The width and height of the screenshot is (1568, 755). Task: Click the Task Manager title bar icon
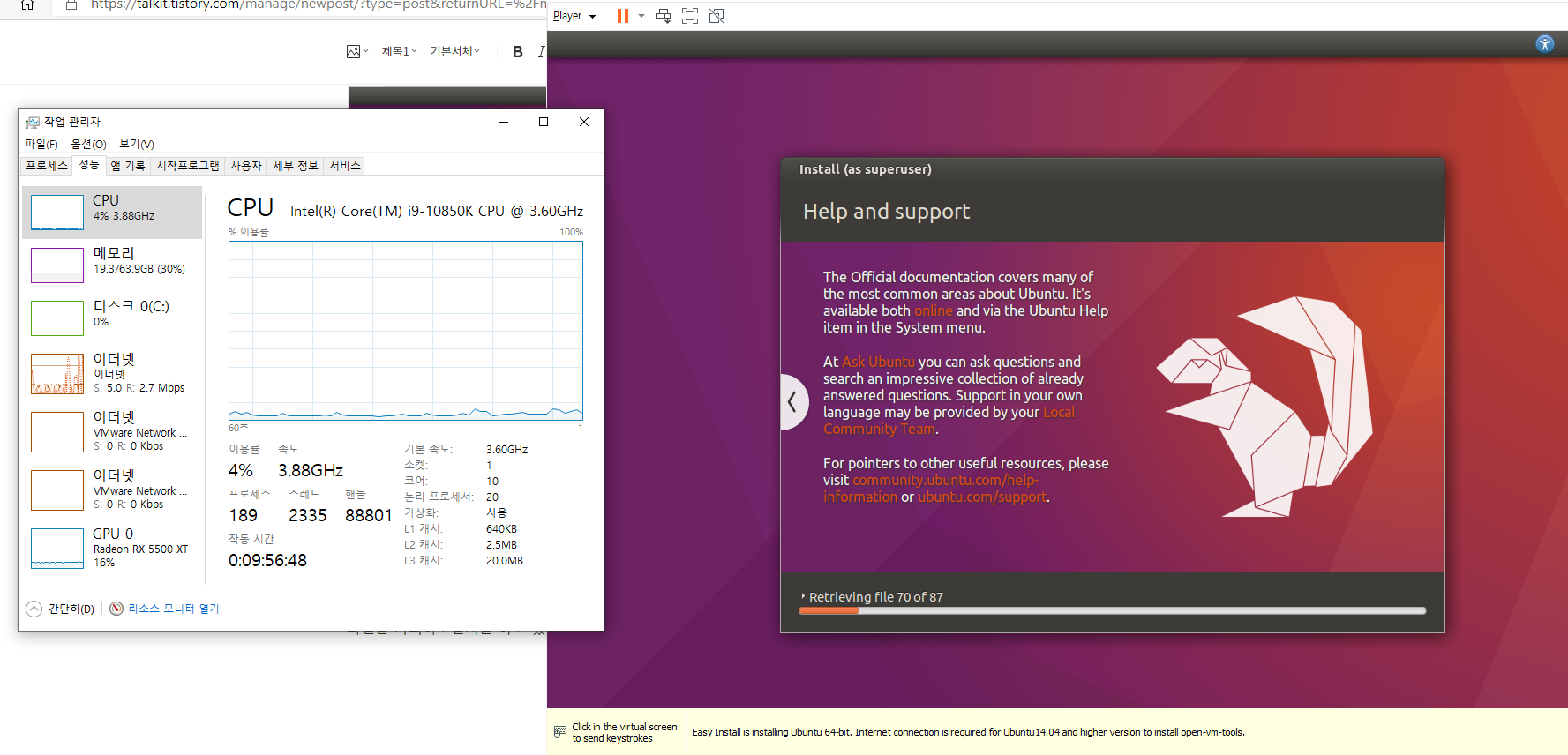33,122
